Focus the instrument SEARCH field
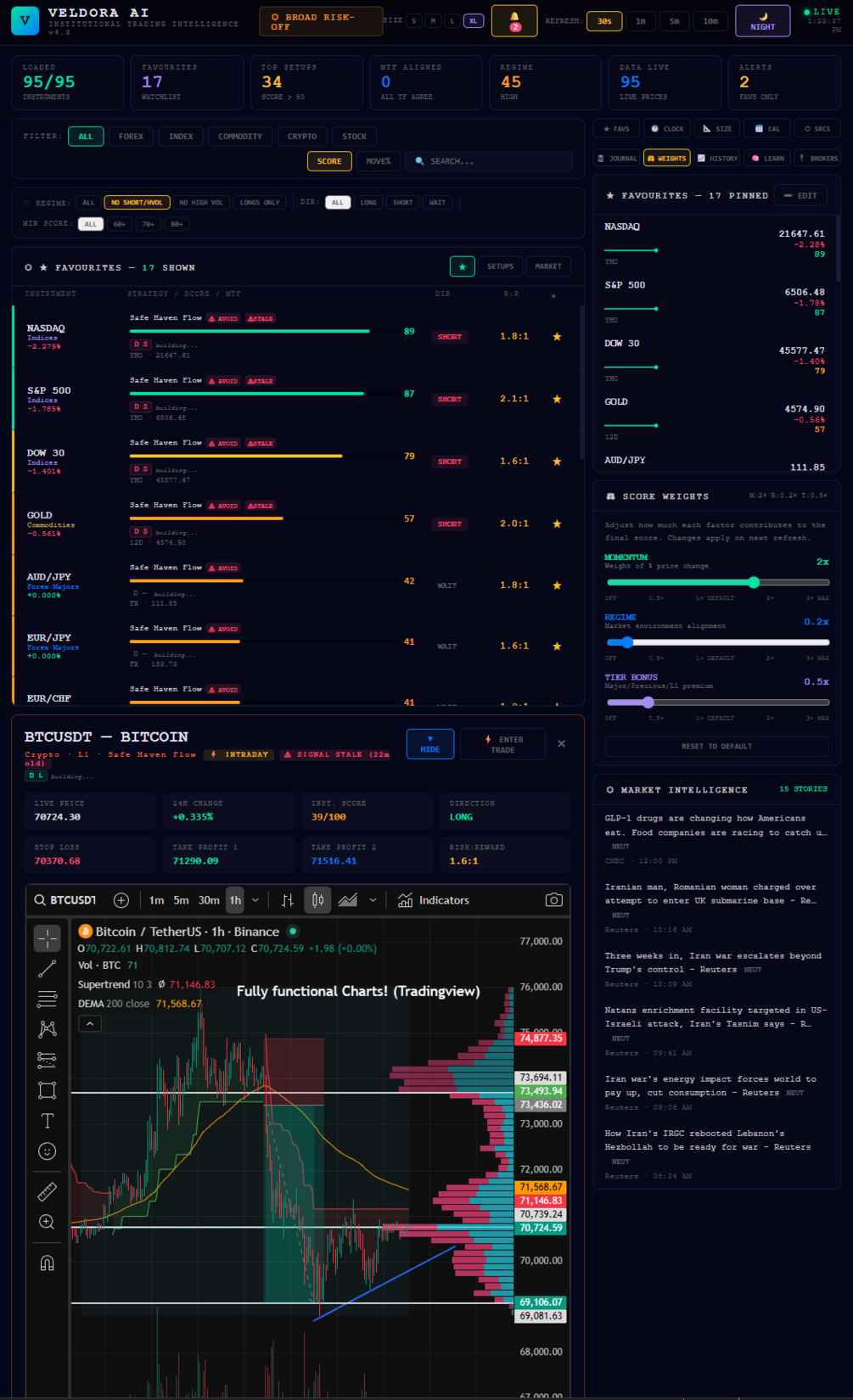853x1400 pixels. coord(489,161)
